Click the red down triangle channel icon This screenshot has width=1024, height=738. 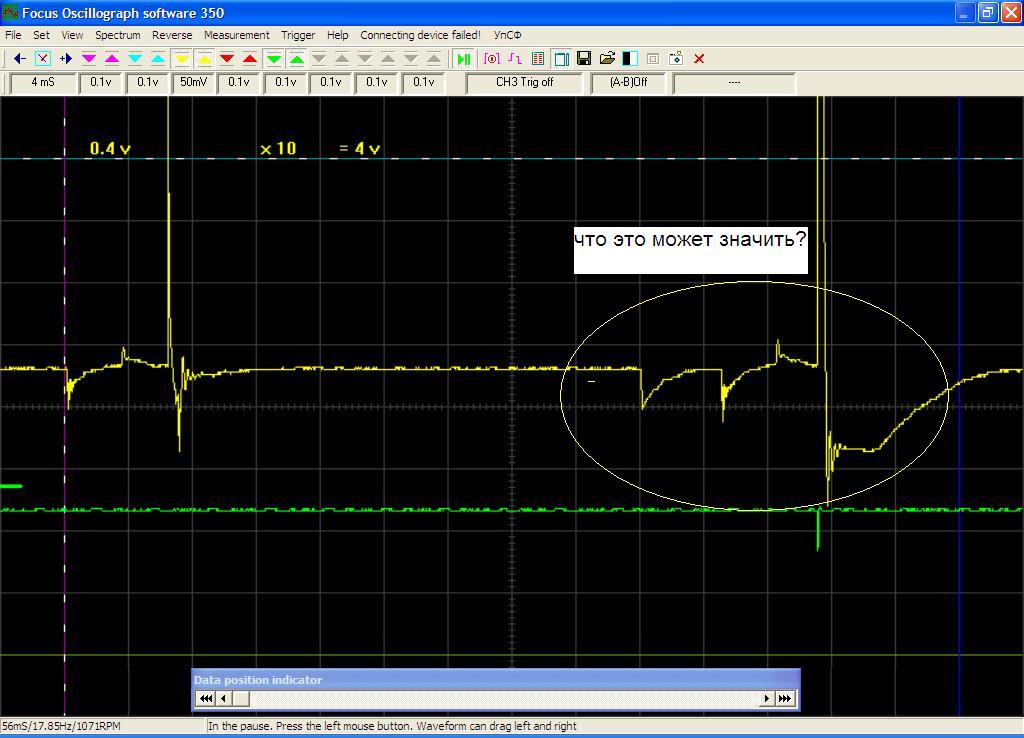click(227, 59)
